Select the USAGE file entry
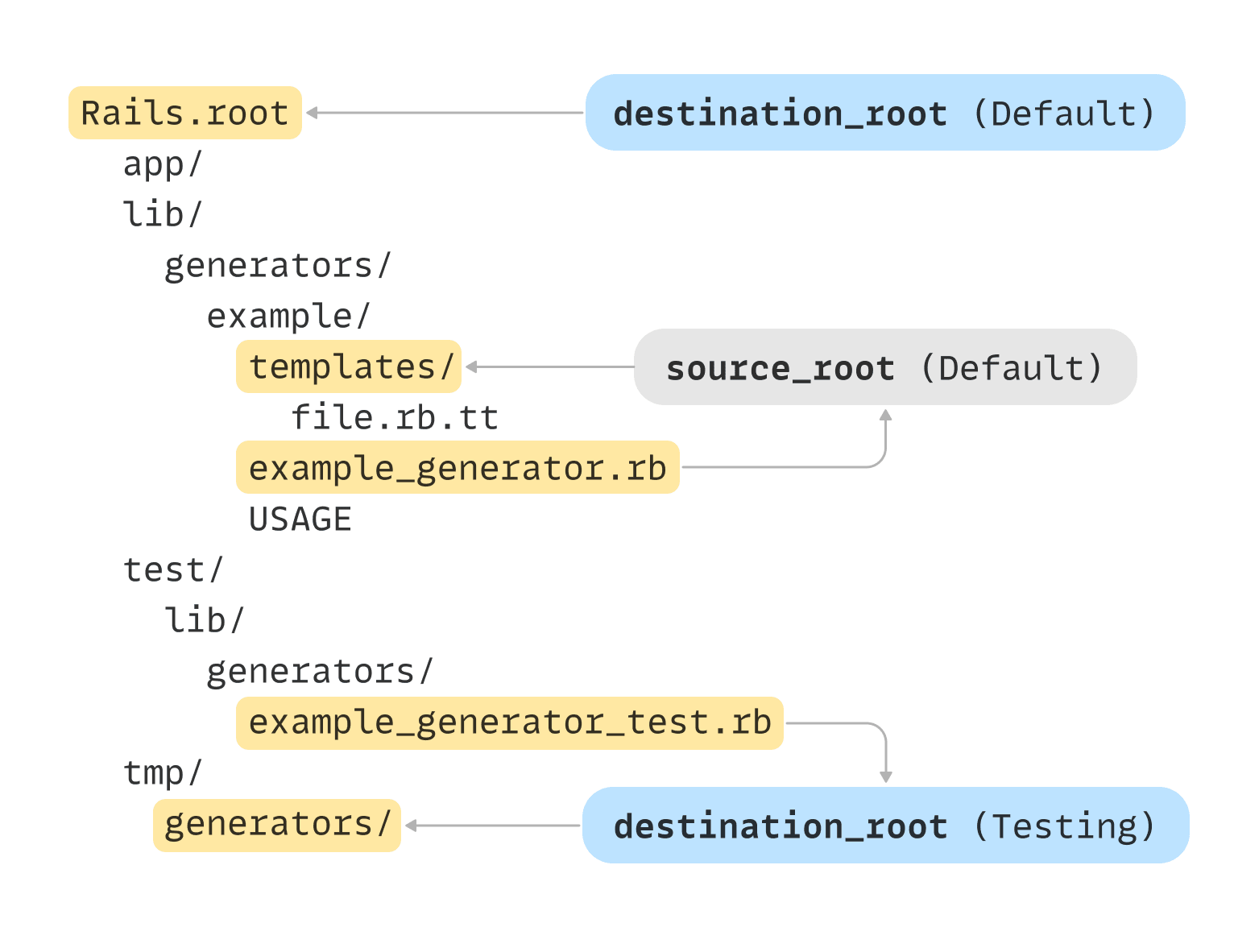 pos(300,519)
